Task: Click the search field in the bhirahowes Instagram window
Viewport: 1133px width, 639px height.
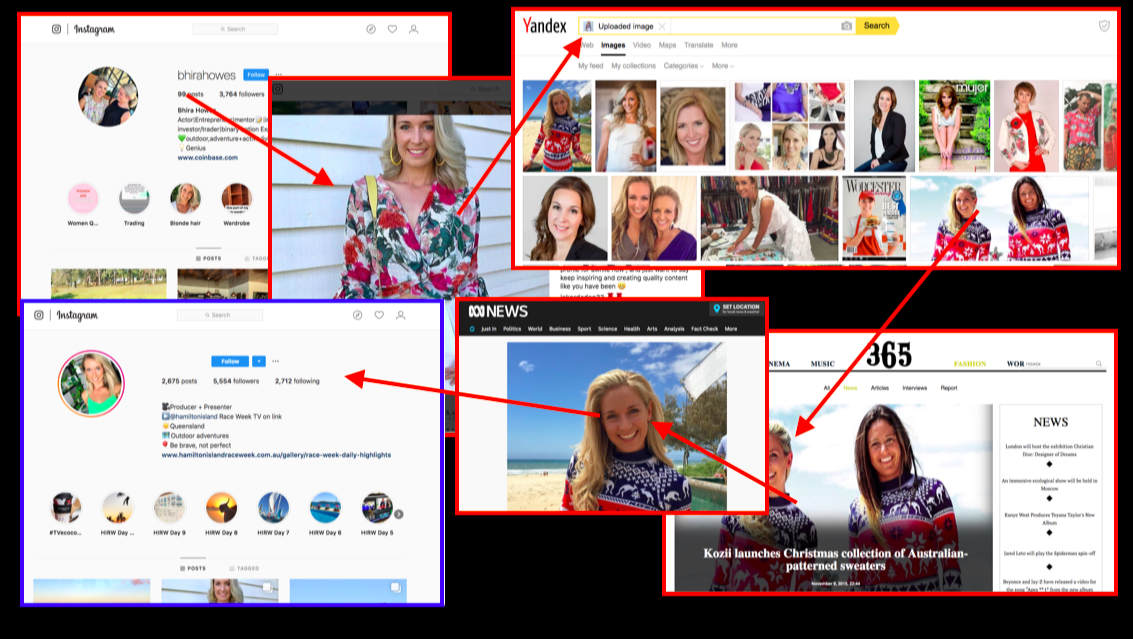Action: pos(235,30)
